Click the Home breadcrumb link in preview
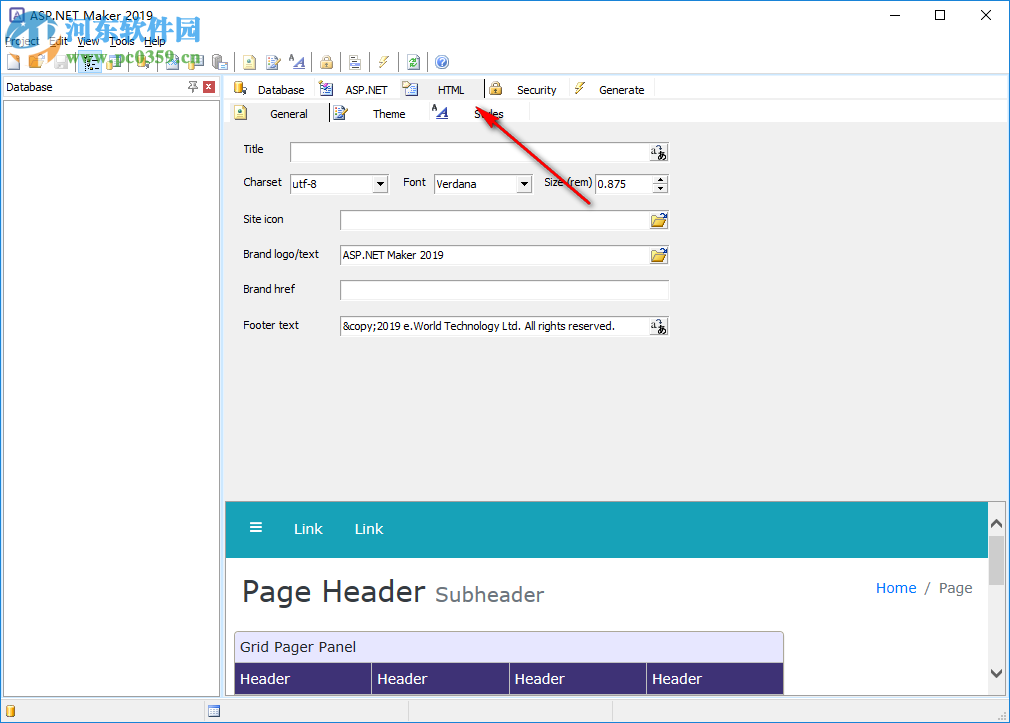The image size is (1010, 723). click(895, 588)
